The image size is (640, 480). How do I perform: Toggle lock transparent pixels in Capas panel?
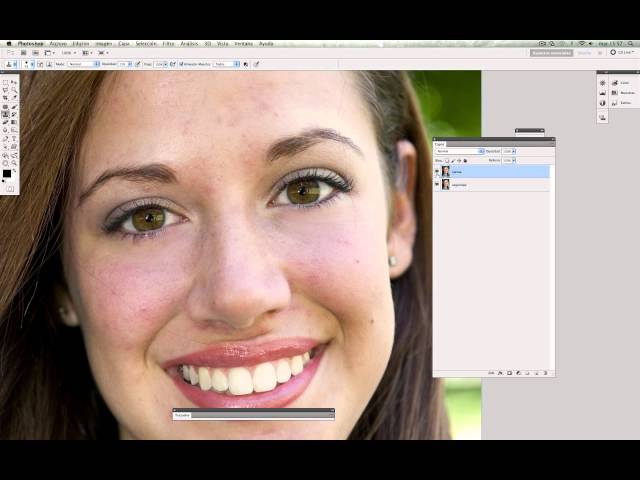click(x=447, y=161)
